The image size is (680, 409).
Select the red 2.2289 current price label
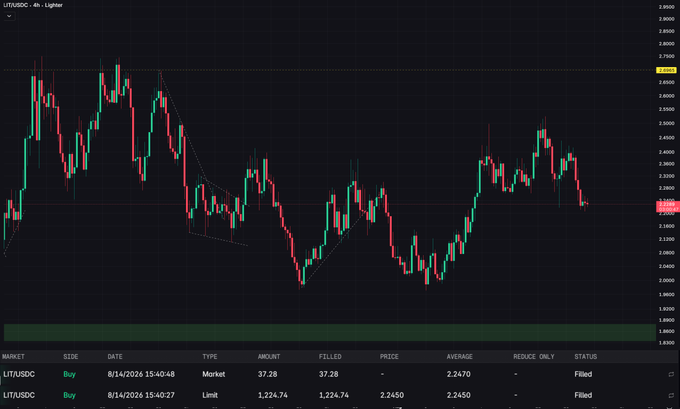pos(668,206)
